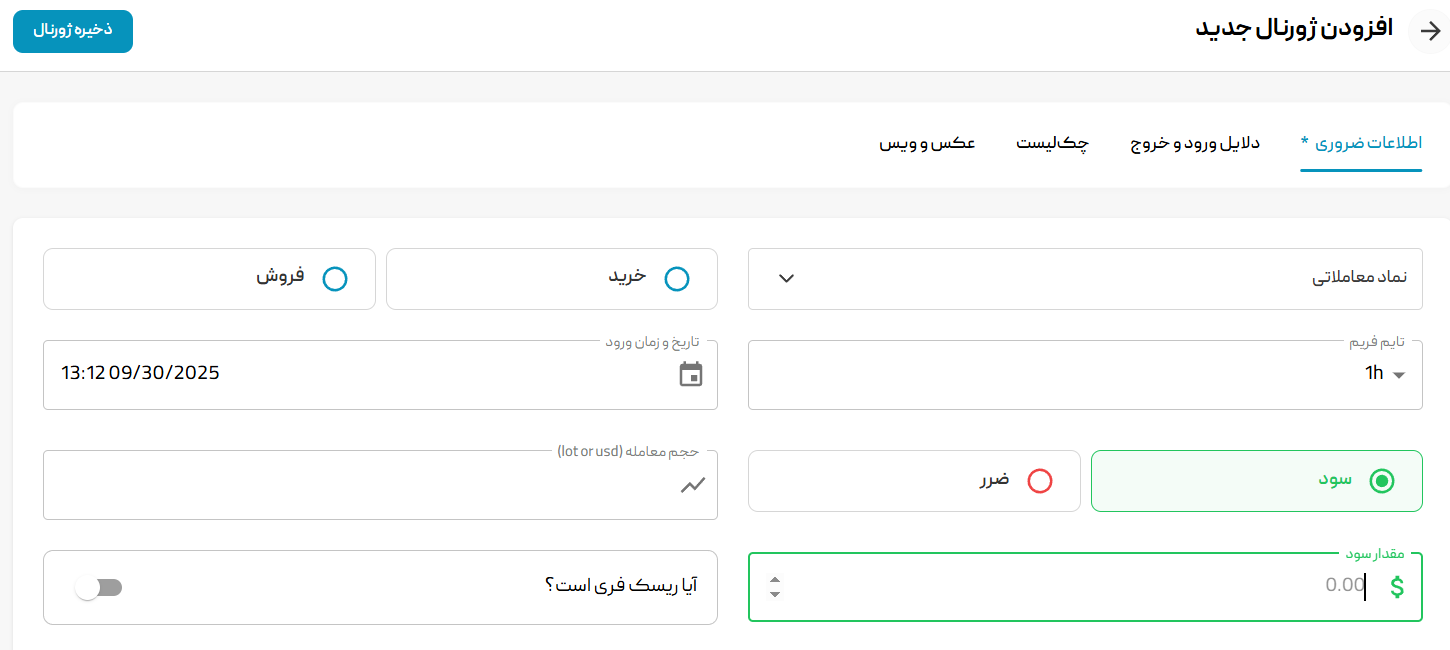Click the back arrow to leave journal form

click(x=1427, y=30)
